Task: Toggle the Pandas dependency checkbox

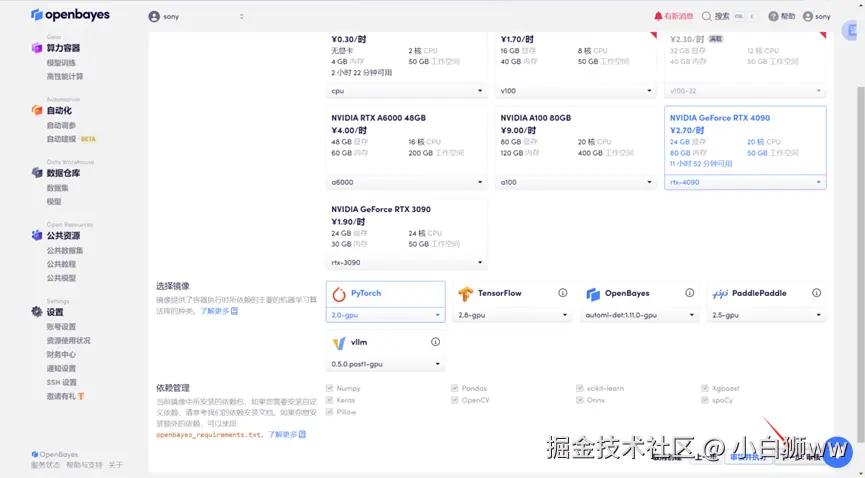Action: [x=455, y=388]
